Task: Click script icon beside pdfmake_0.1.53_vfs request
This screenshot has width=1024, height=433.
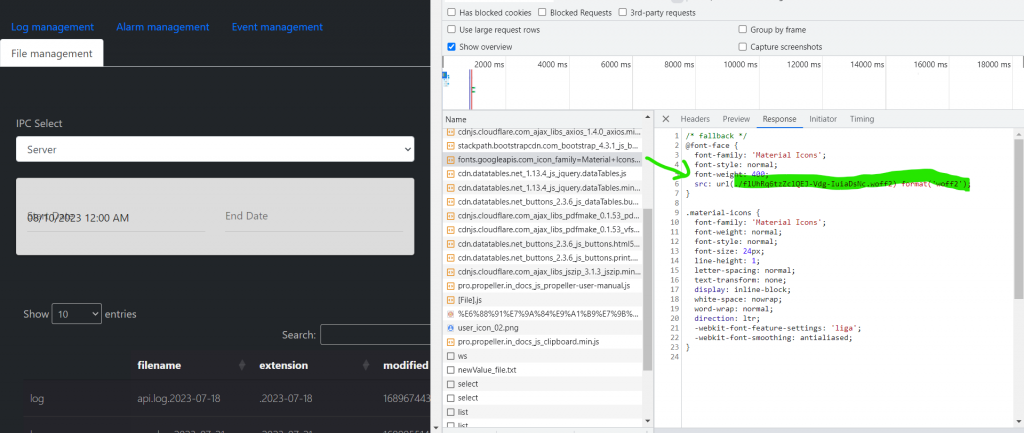Action: pos(451,230)
